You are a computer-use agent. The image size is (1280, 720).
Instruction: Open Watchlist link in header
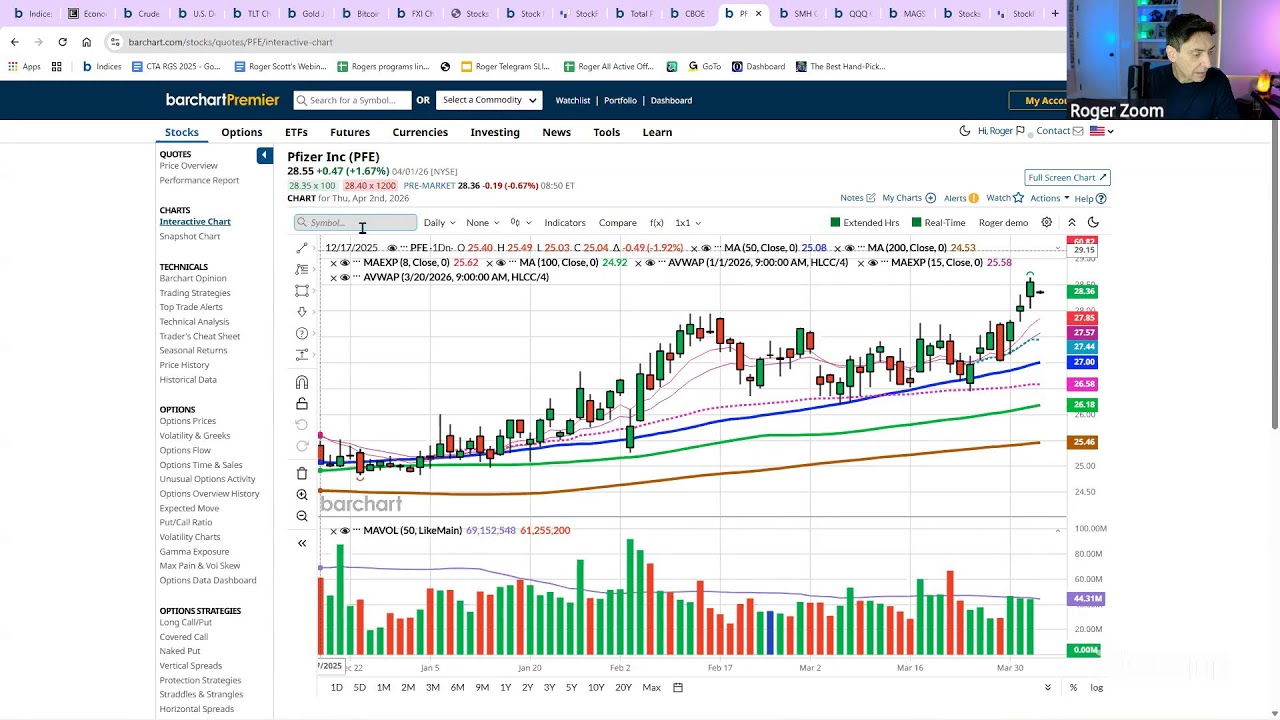pyautogui.click(x=573, y=100)
